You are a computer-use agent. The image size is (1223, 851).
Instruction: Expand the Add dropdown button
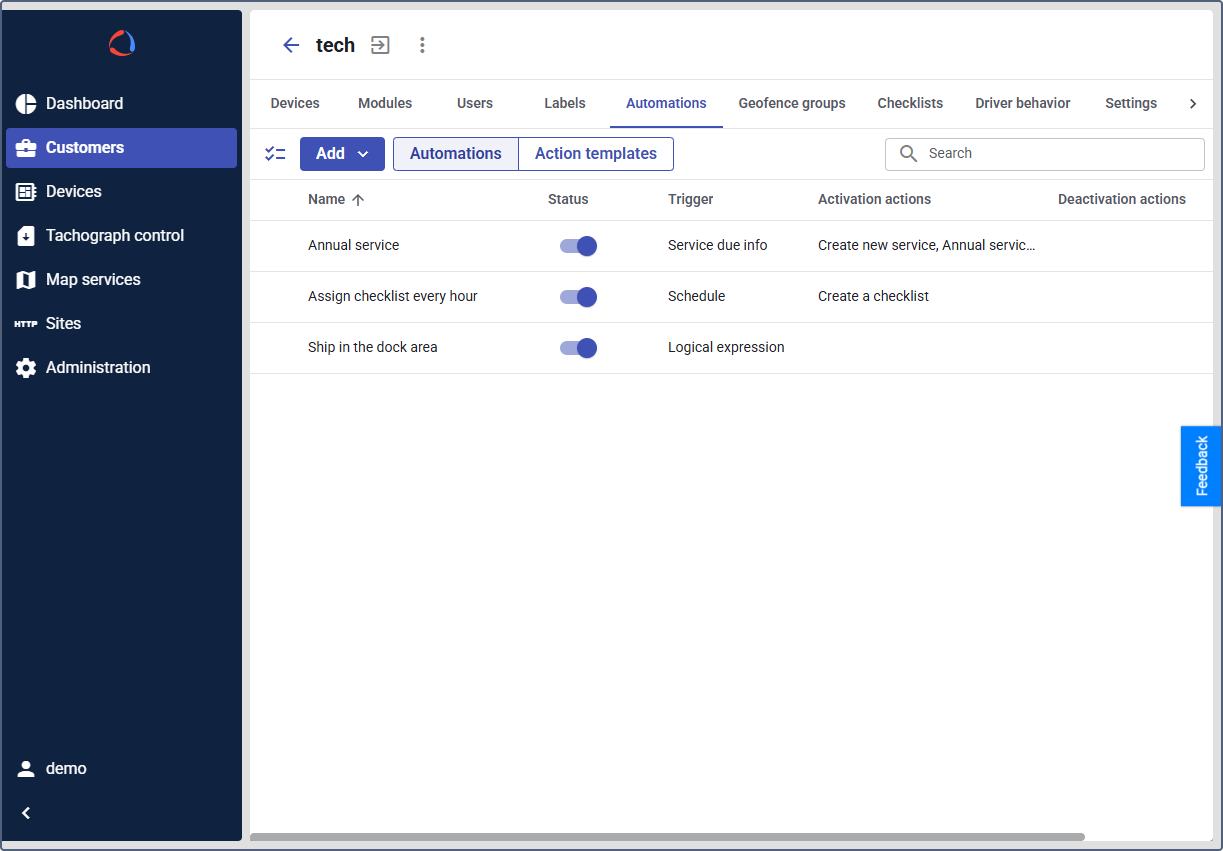tap(342, 154)
